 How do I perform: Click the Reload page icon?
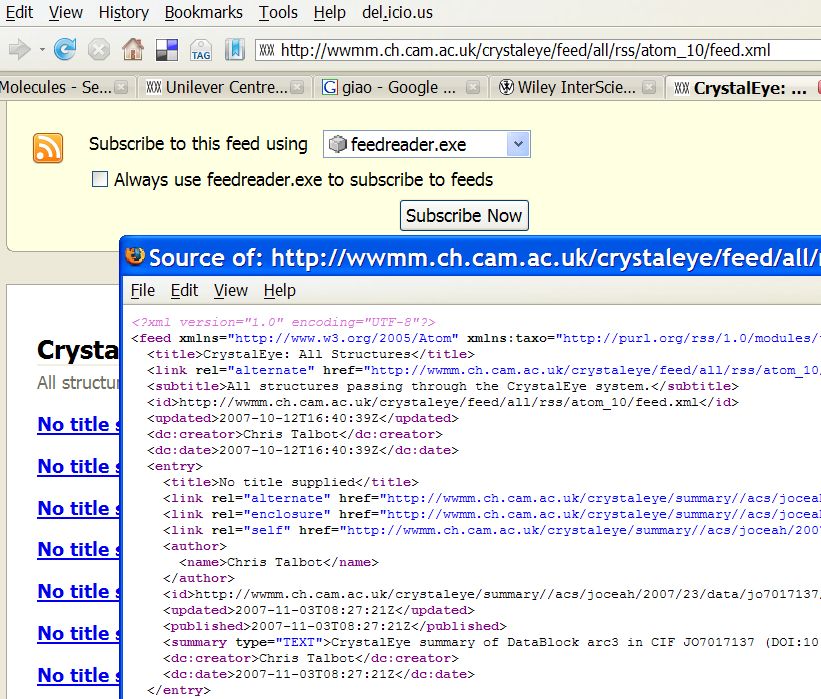click(66, 49)
